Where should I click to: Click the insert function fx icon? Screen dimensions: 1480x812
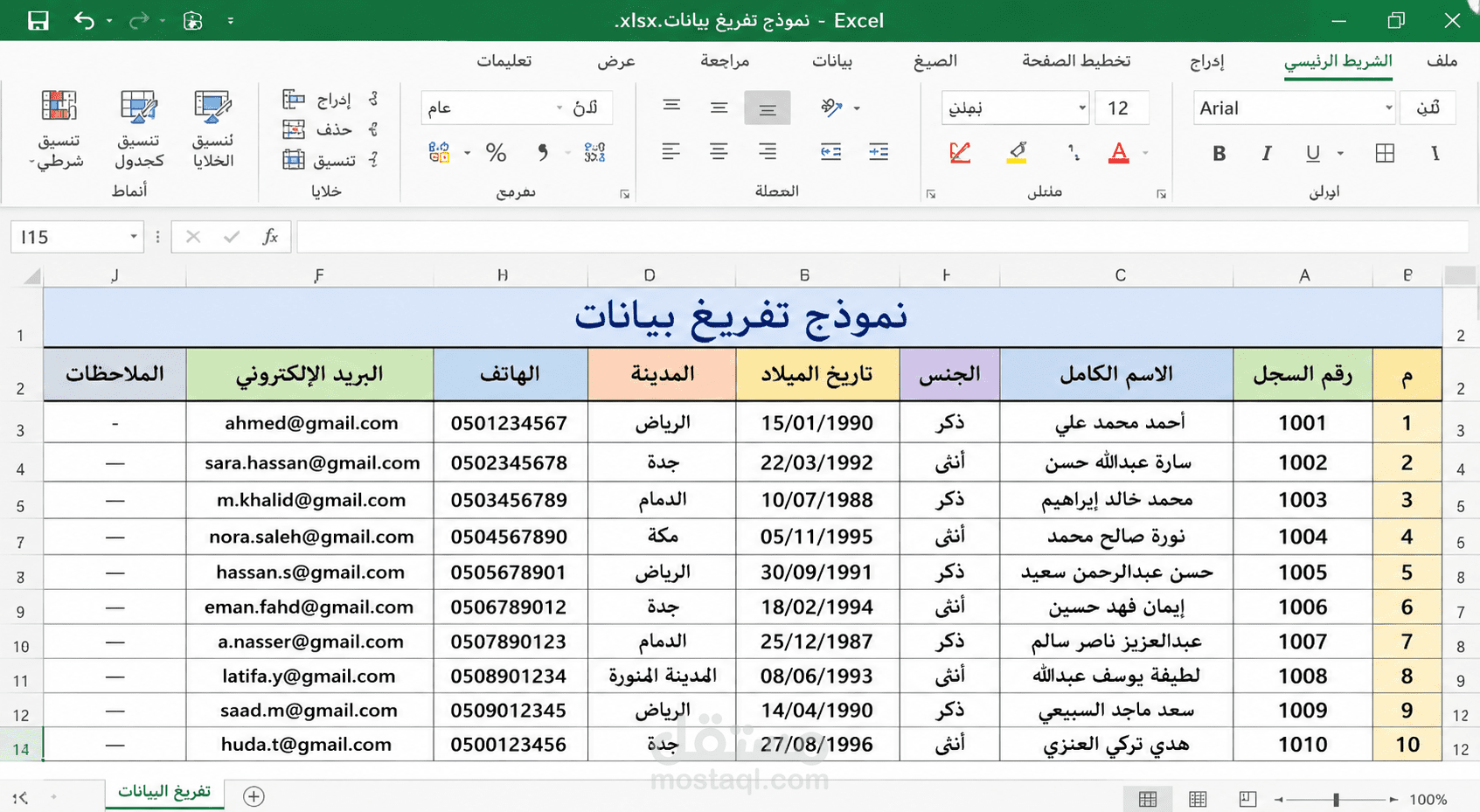(270, 237)
